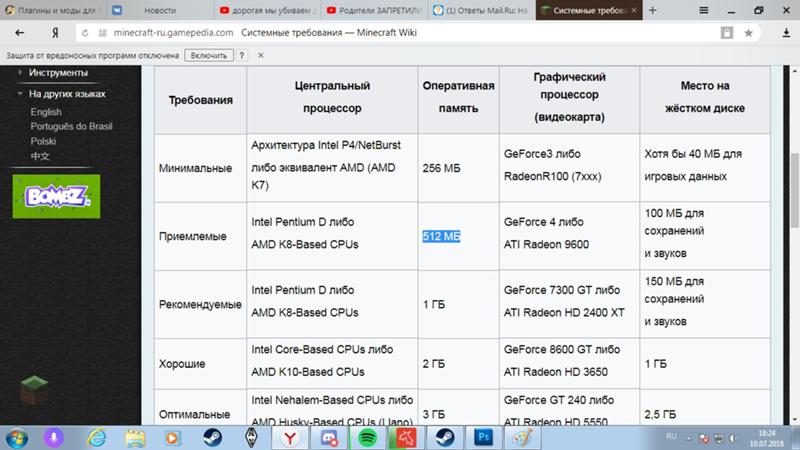
Task: Open Discord from the taskbar
Action: point(329,438)
